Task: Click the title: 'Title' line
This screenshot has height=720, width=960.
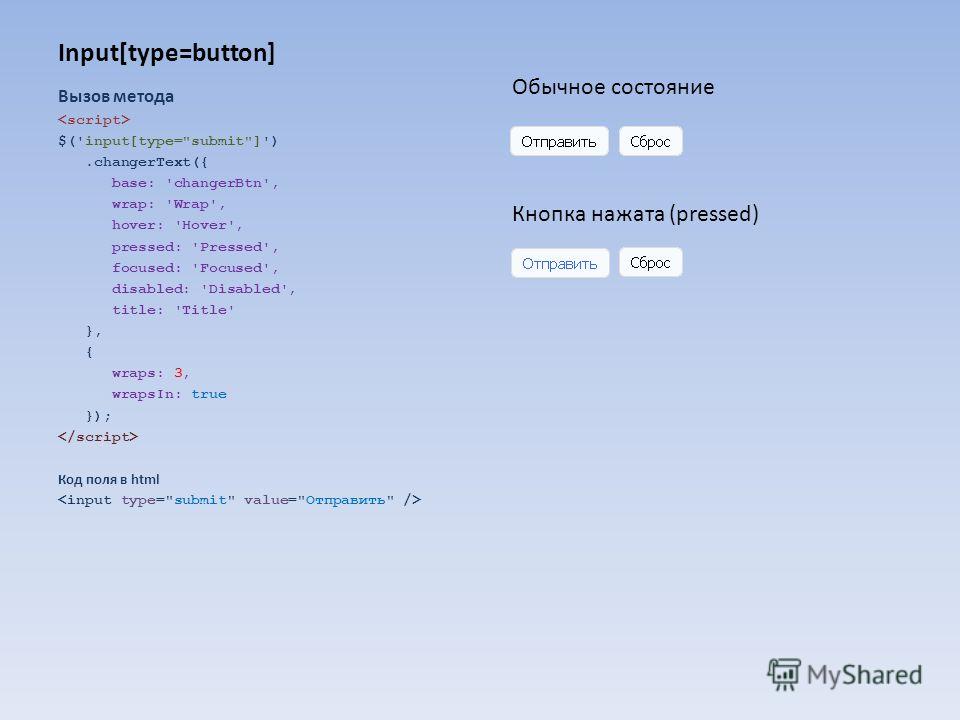Action: point(173,310)
